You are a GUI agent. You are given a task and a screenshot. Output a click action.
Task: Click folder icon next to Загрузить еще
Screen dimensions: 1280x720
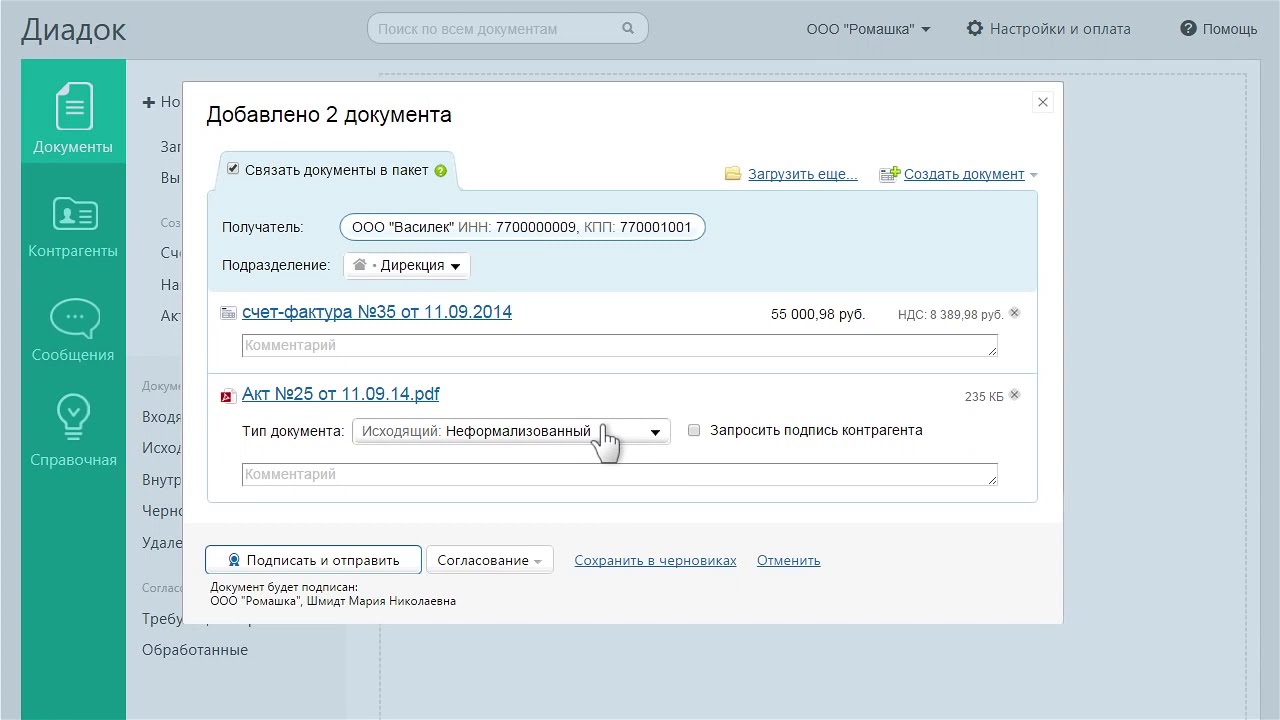(x=733, y=174)
